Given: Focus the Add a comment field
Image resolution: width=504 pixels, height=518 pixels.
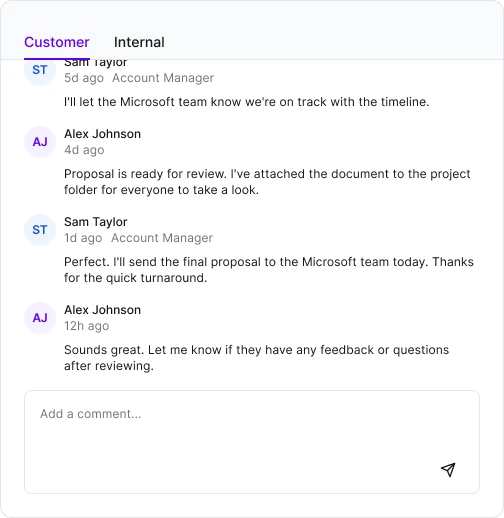Looking at the screenshot, I should click(252, 442).
